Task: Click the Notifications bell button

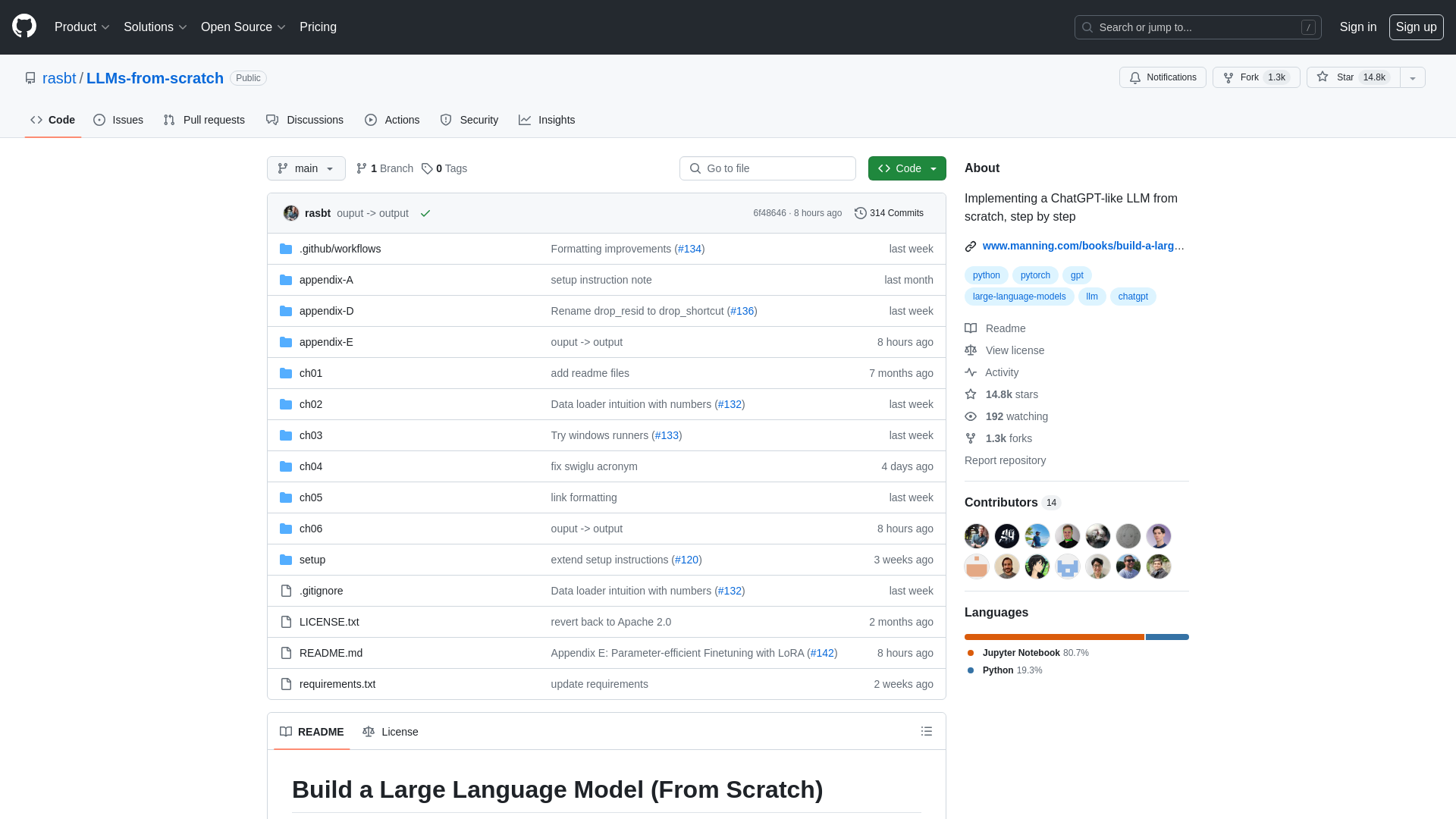Action: tap(1163, 77)
